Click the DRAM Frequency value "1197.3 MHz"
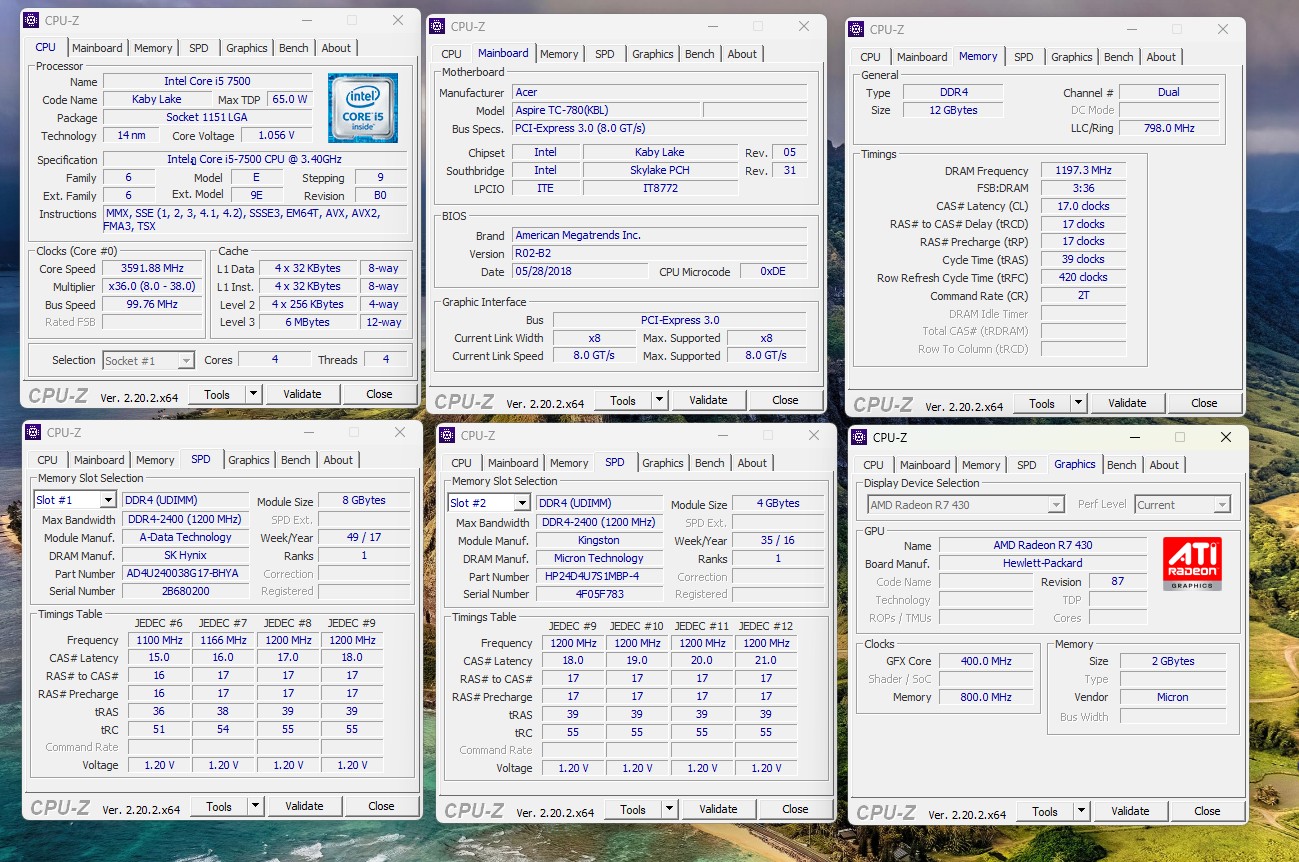 tap(1083, 171)
